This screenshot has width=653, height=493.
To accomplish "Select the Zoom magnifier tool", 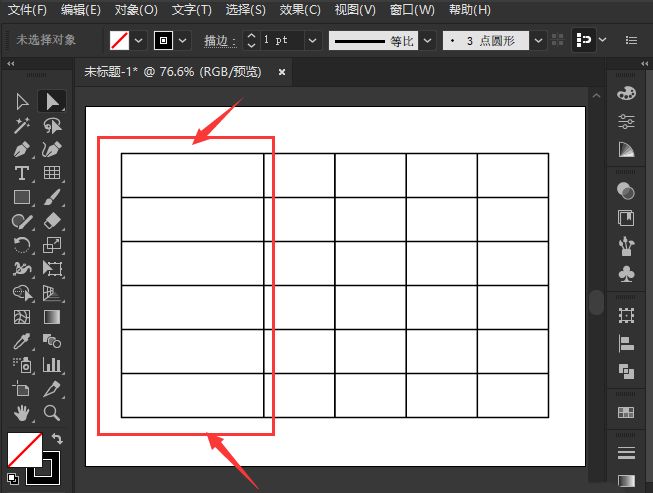I will tap(52, 412).
